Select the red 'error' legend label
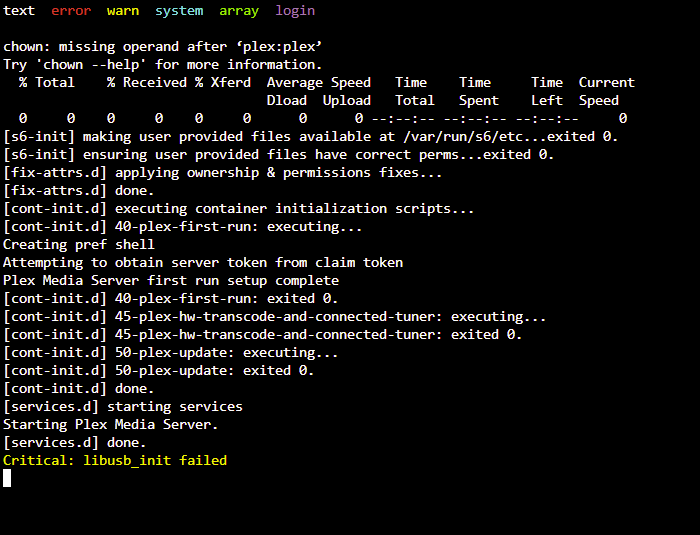The height and width of the screenshot is (535, 700). pyautogui.click(x=71, y=10)
